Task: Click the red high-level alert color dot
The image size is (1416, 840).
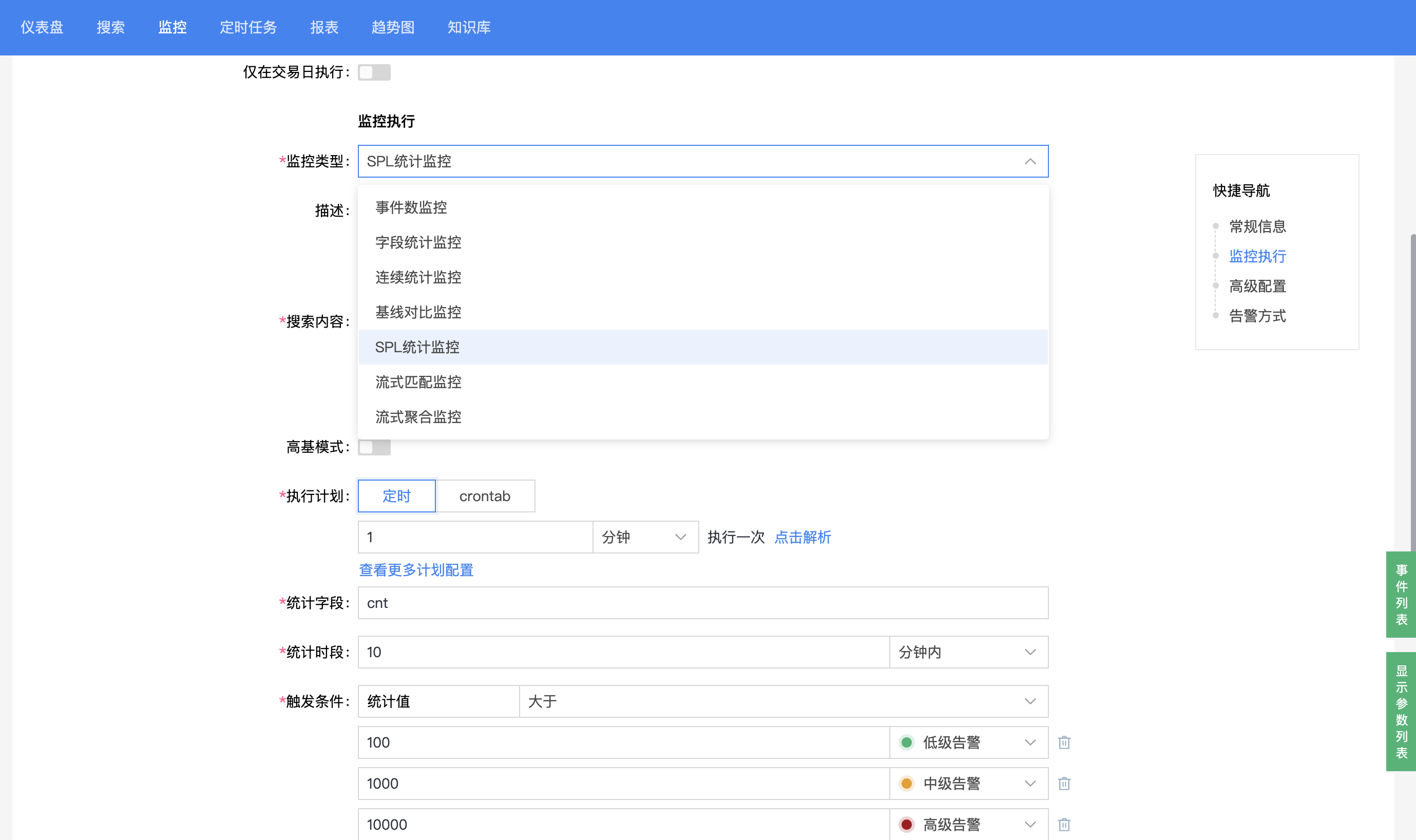Action: click(906, 824)
